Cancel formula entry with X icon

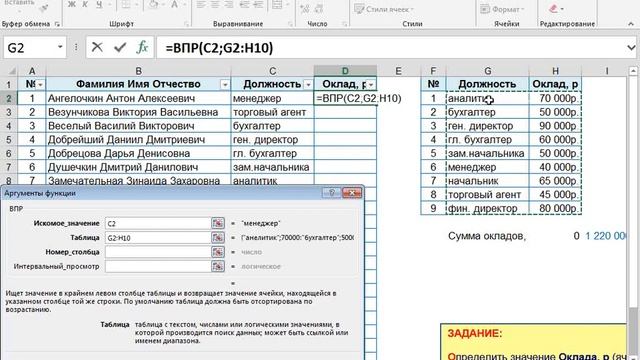point(97,47)
